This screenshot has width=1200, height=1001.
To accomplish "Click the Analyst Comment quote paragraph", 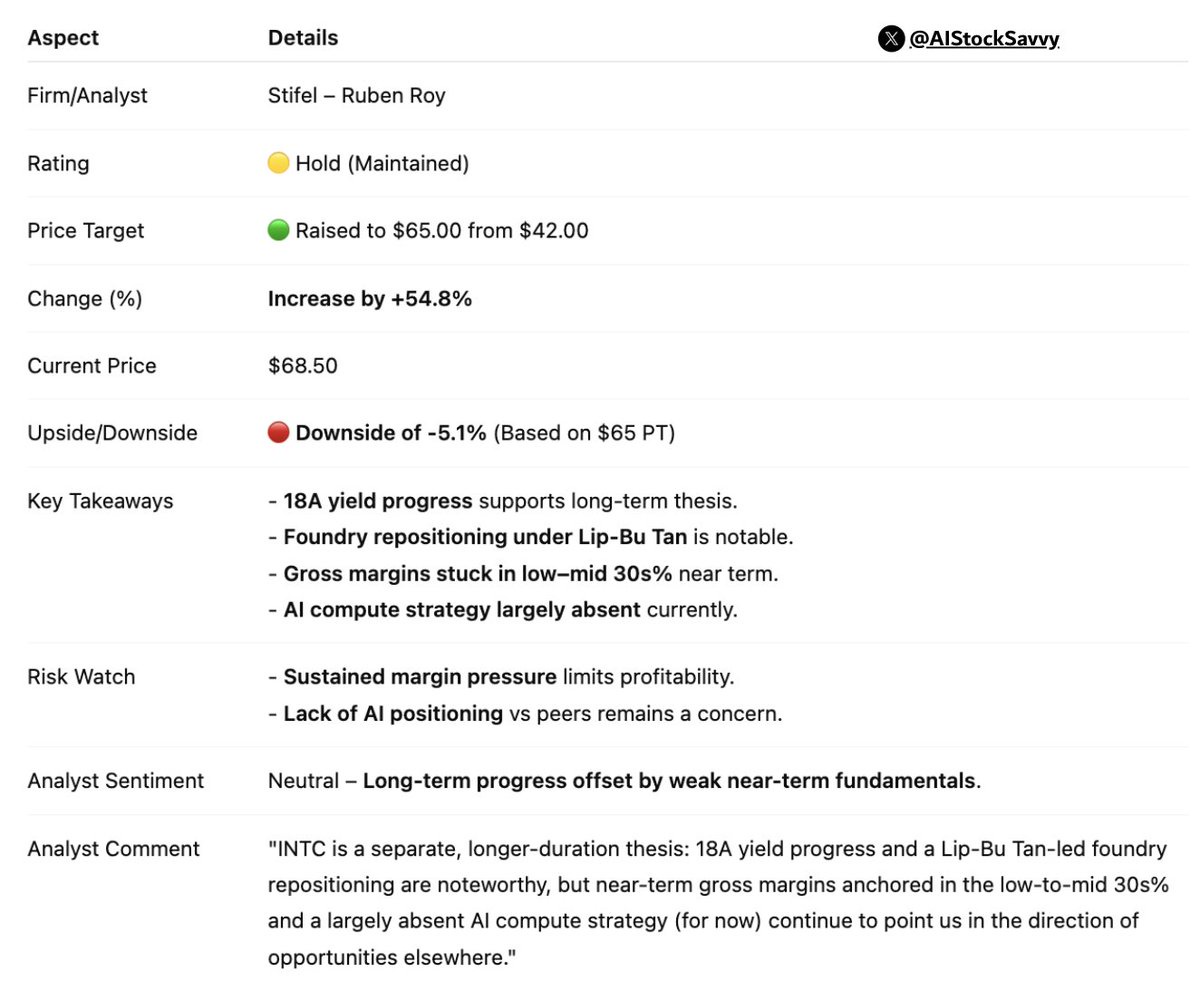I will [x=716, y=903].
